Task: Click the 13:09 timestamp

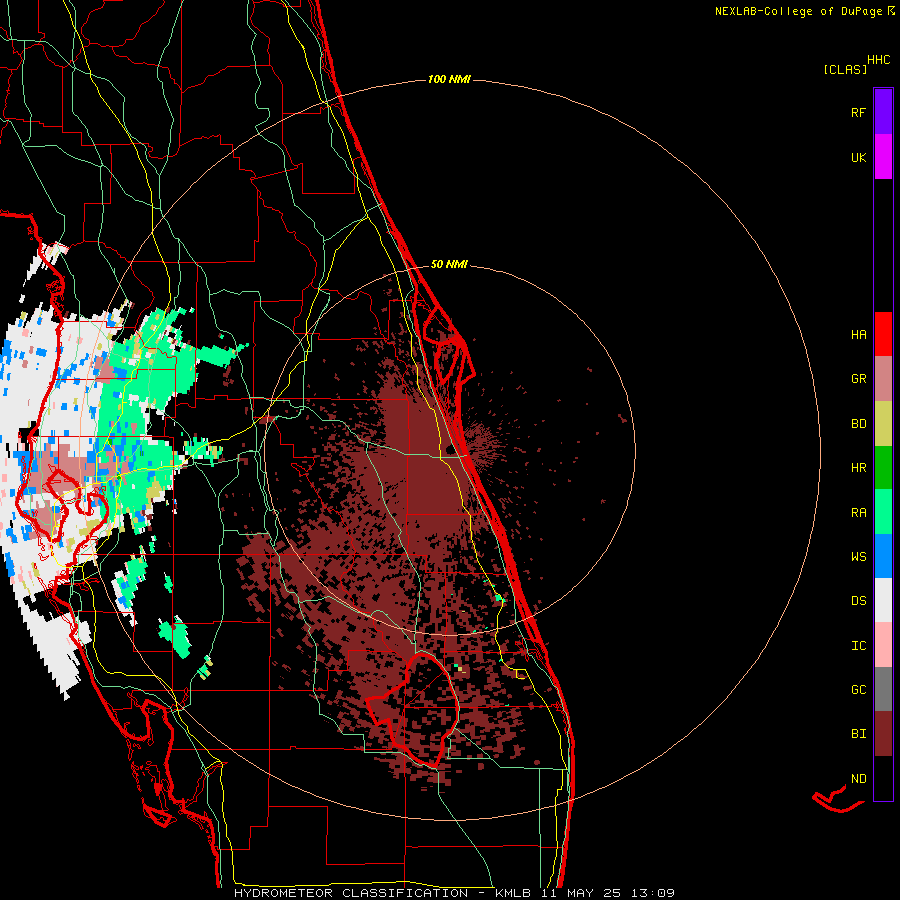Action: coord(653,893)
